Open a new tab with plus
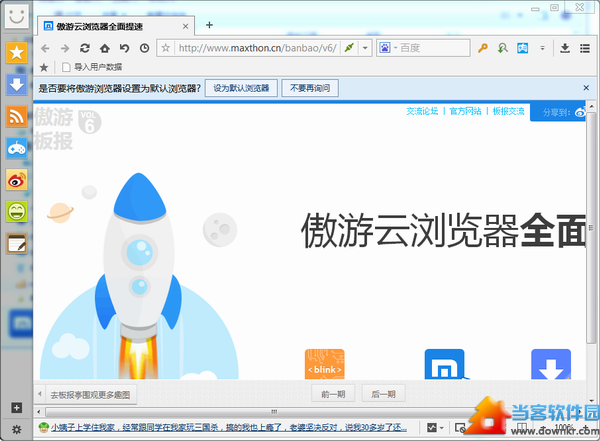The image size is (600, 441). pyautogui.click(x=209, y=25)
